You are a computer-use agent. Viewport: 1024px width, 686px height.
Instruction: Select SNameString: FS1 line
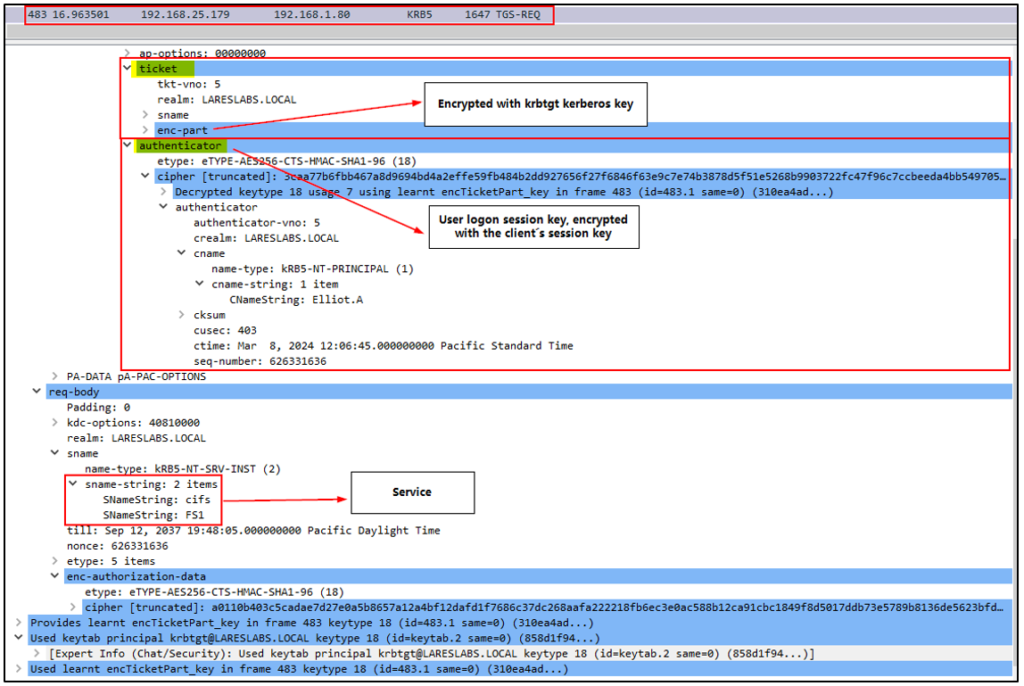point(153,515)
